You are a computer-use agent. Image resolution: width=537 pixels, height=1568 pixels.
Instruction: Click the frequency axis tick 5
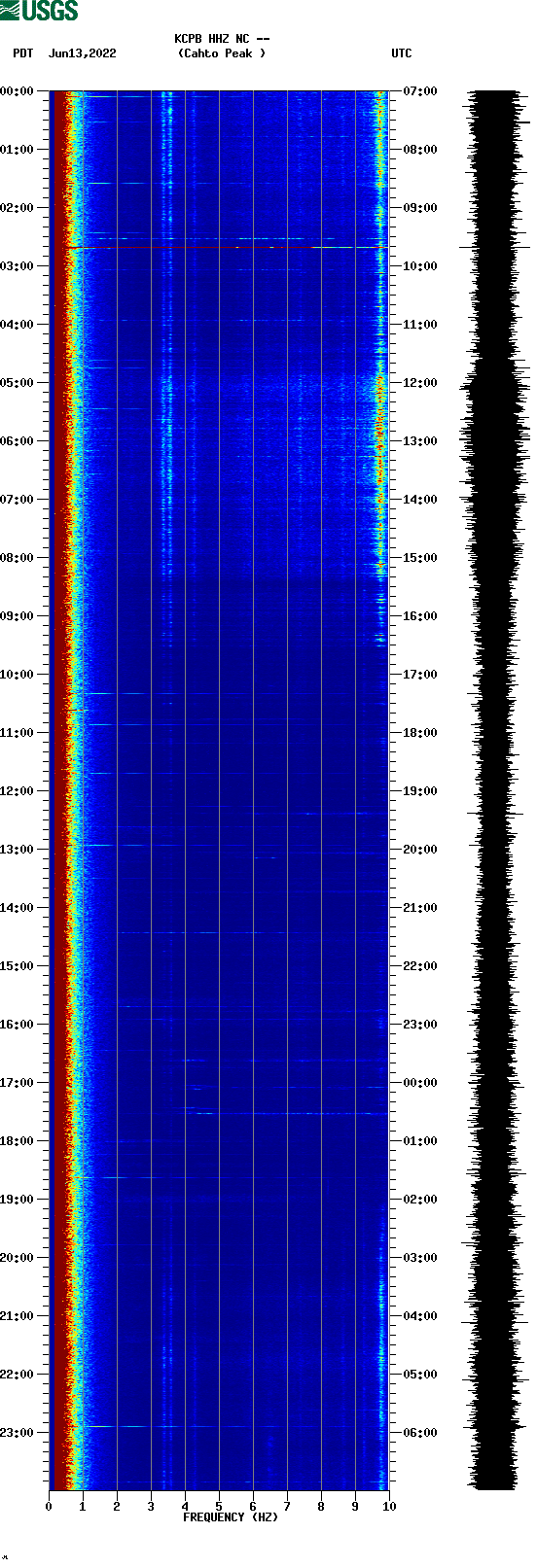[x=219, y=1507]
